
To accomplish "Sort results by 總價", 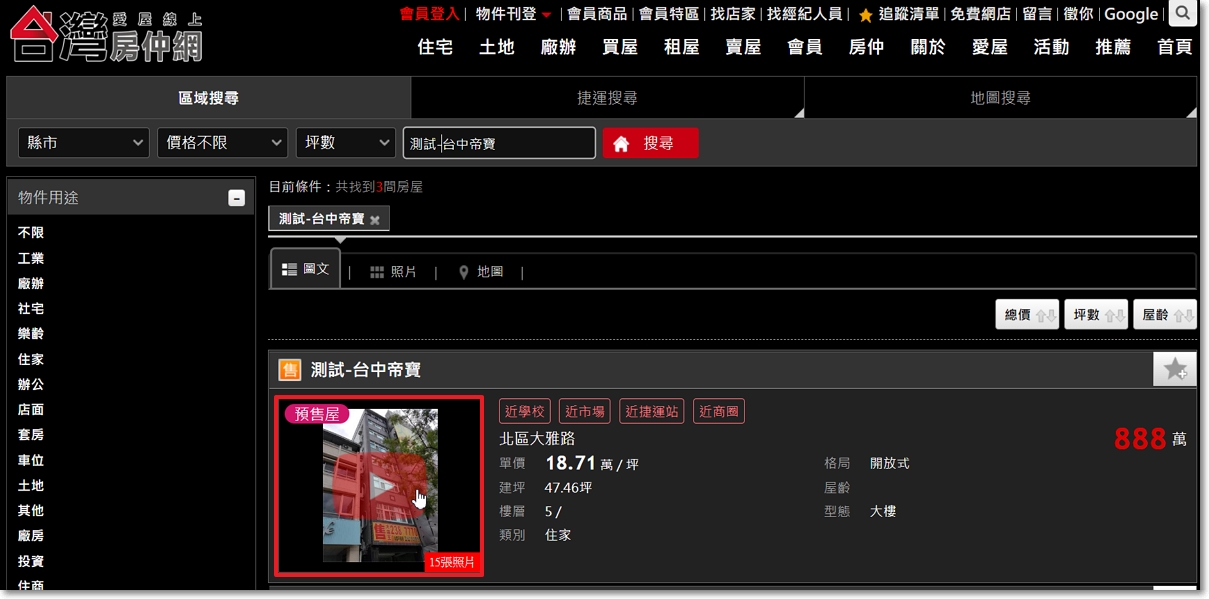I will [x=1027, y=315].
